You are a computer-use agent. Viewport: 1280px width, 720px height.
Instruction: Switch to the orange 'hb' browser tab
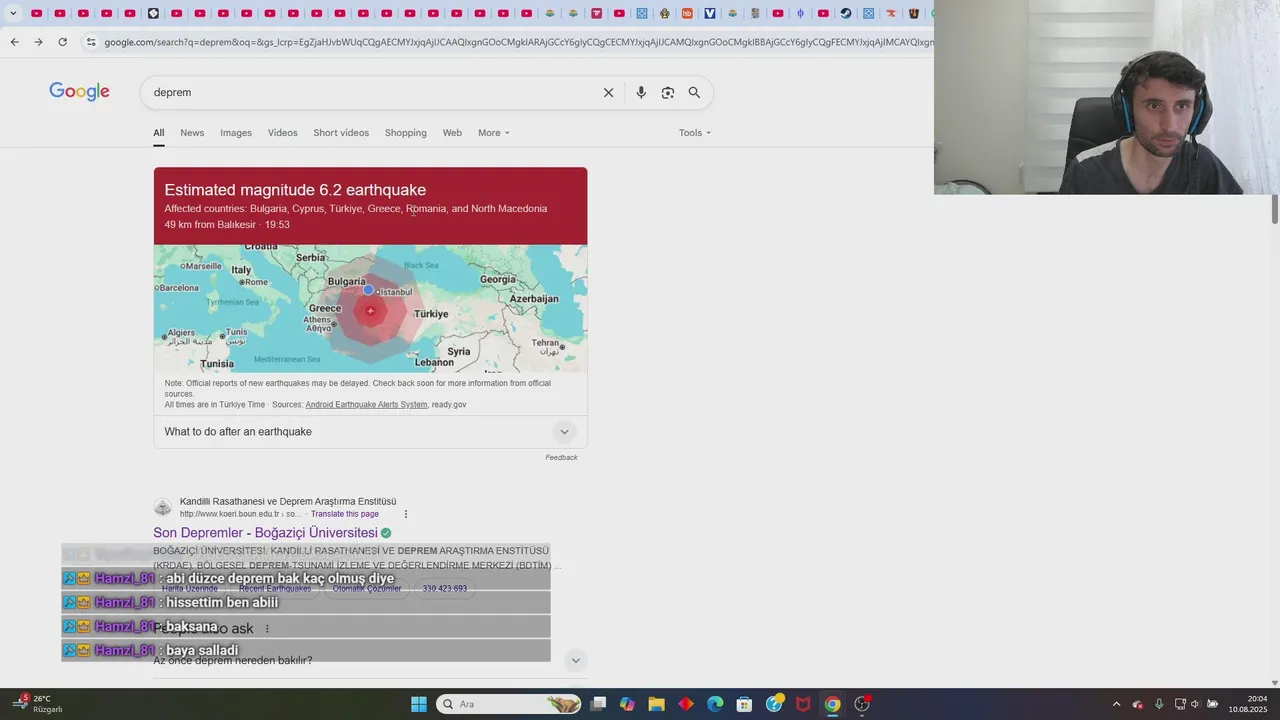click(687, 13)
